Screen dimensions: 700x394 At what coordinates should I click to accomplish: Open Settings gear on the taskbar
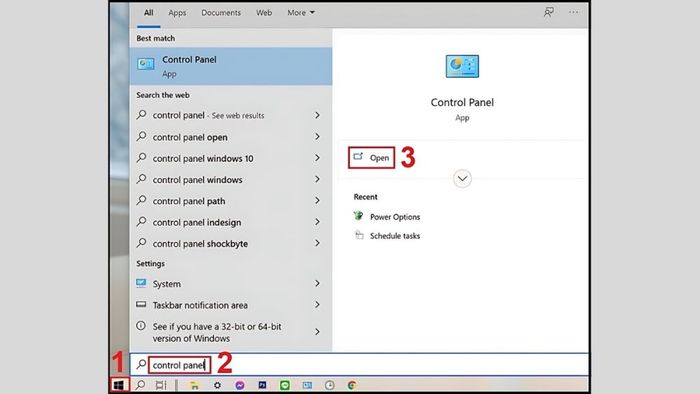(x=217, y=385)
